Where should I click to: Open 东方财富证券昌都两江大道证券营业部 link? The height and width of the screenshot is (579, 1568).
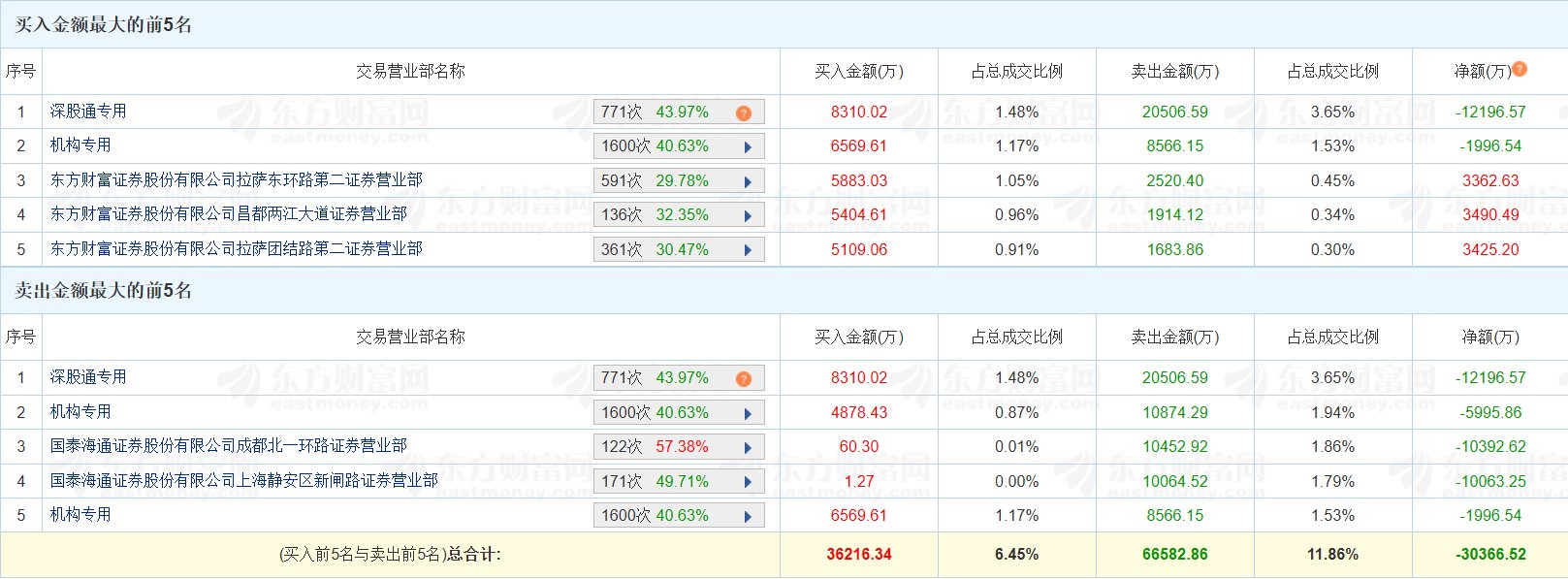(x=228, y=214)
